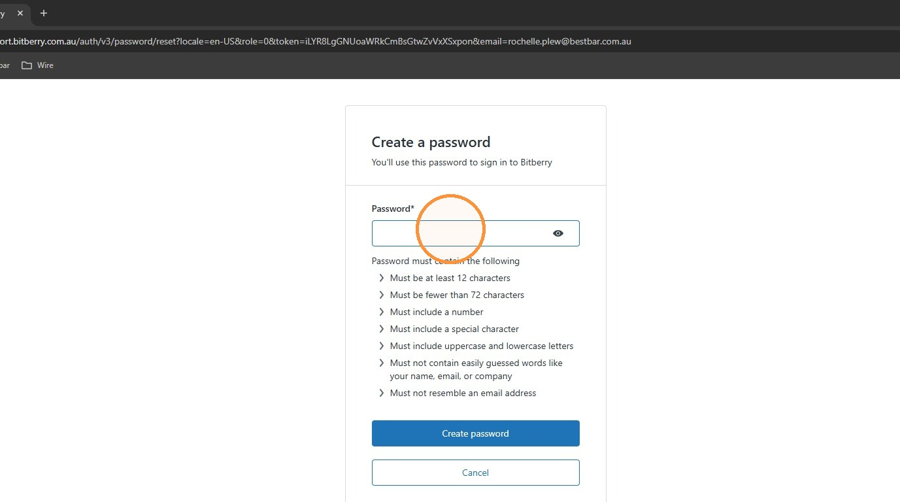Click the Create password button

pyautogui.click(x=475, y=433)
